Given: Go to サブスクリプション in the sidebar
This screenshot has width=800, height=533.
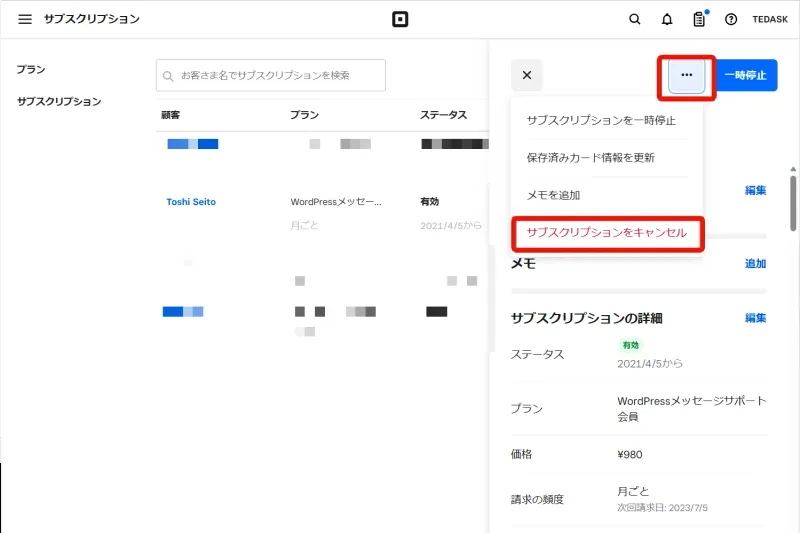Looking at the screenshot, I should point(59,101).
